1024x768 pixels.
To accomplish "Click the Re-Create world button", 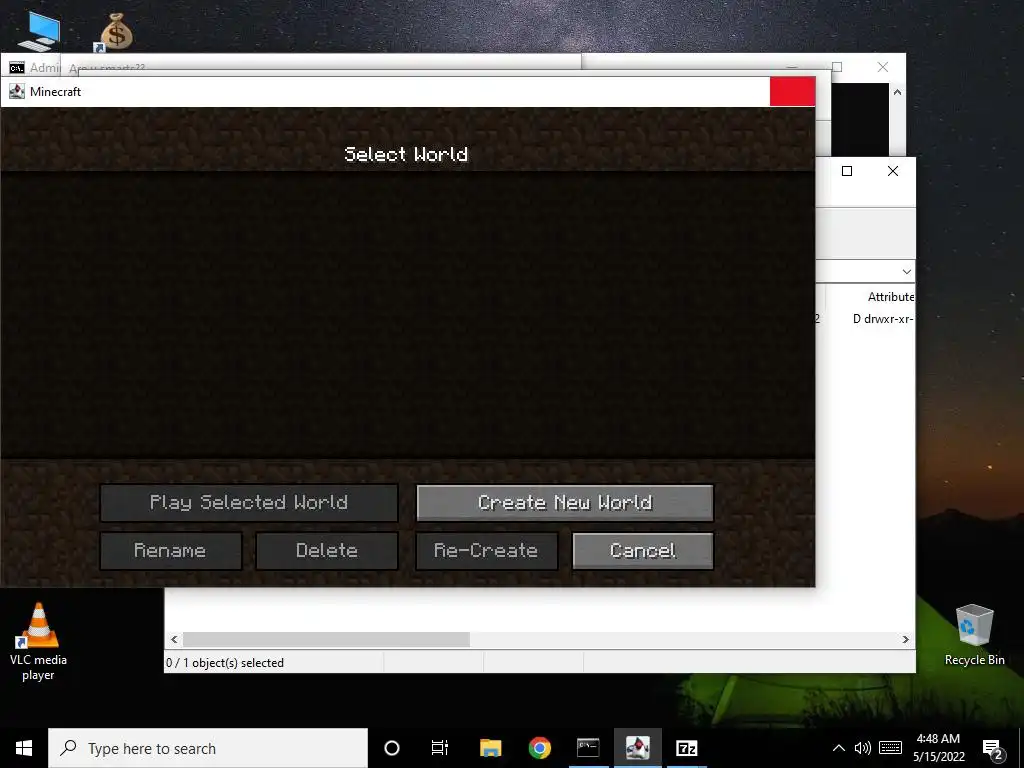I will coord(487,551).
